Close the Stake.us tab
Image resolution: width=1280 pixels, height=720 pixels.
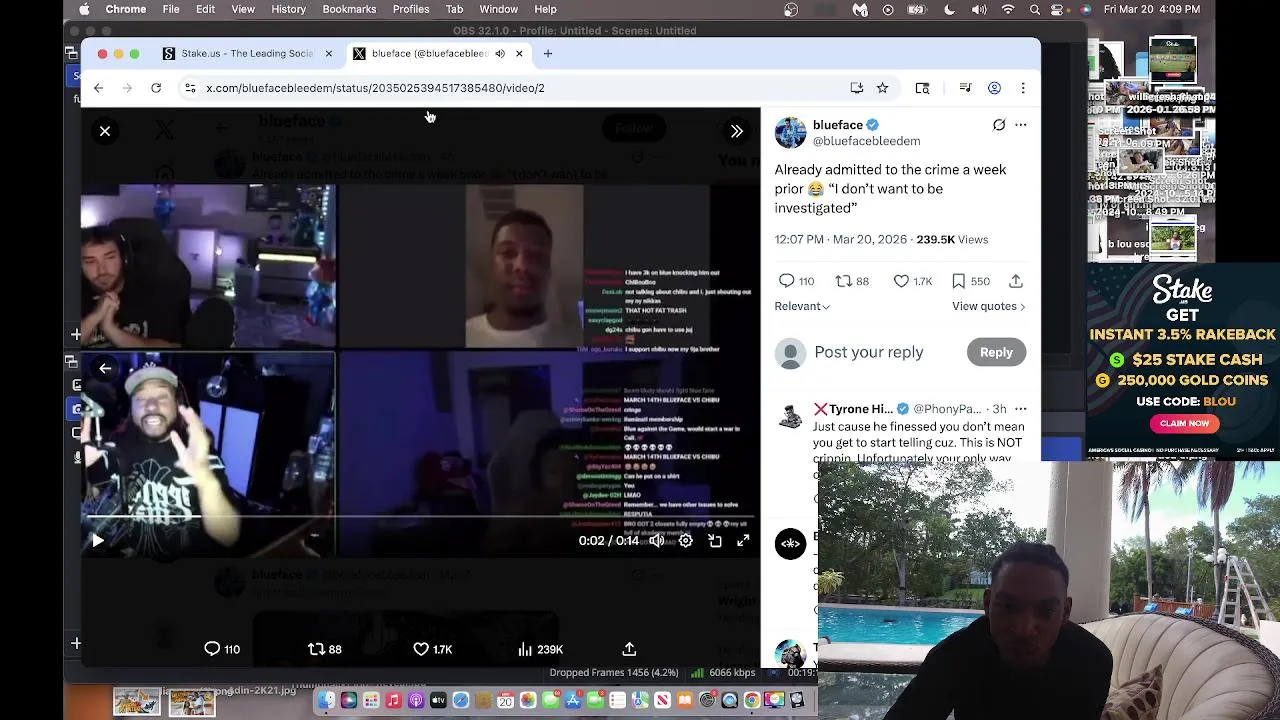coord(328,53)
